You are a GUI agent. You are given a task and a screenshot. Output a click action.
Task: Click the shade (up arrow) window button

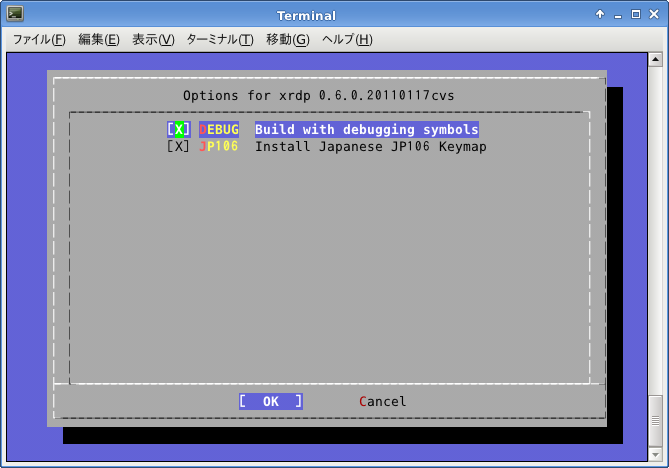(x=600, y=15)
